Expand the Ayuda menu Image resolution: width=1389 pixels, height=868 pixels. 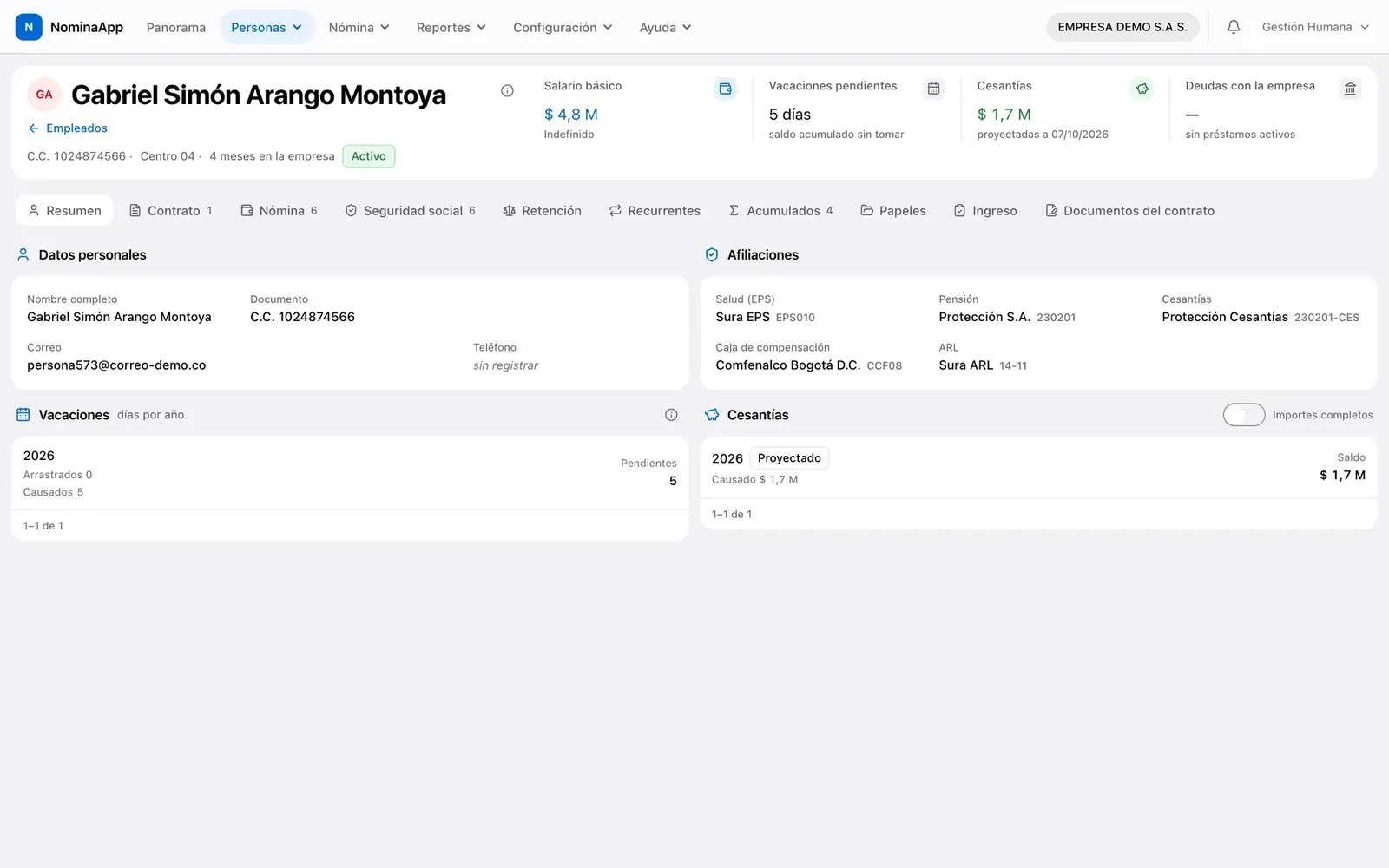coord(666,28)
